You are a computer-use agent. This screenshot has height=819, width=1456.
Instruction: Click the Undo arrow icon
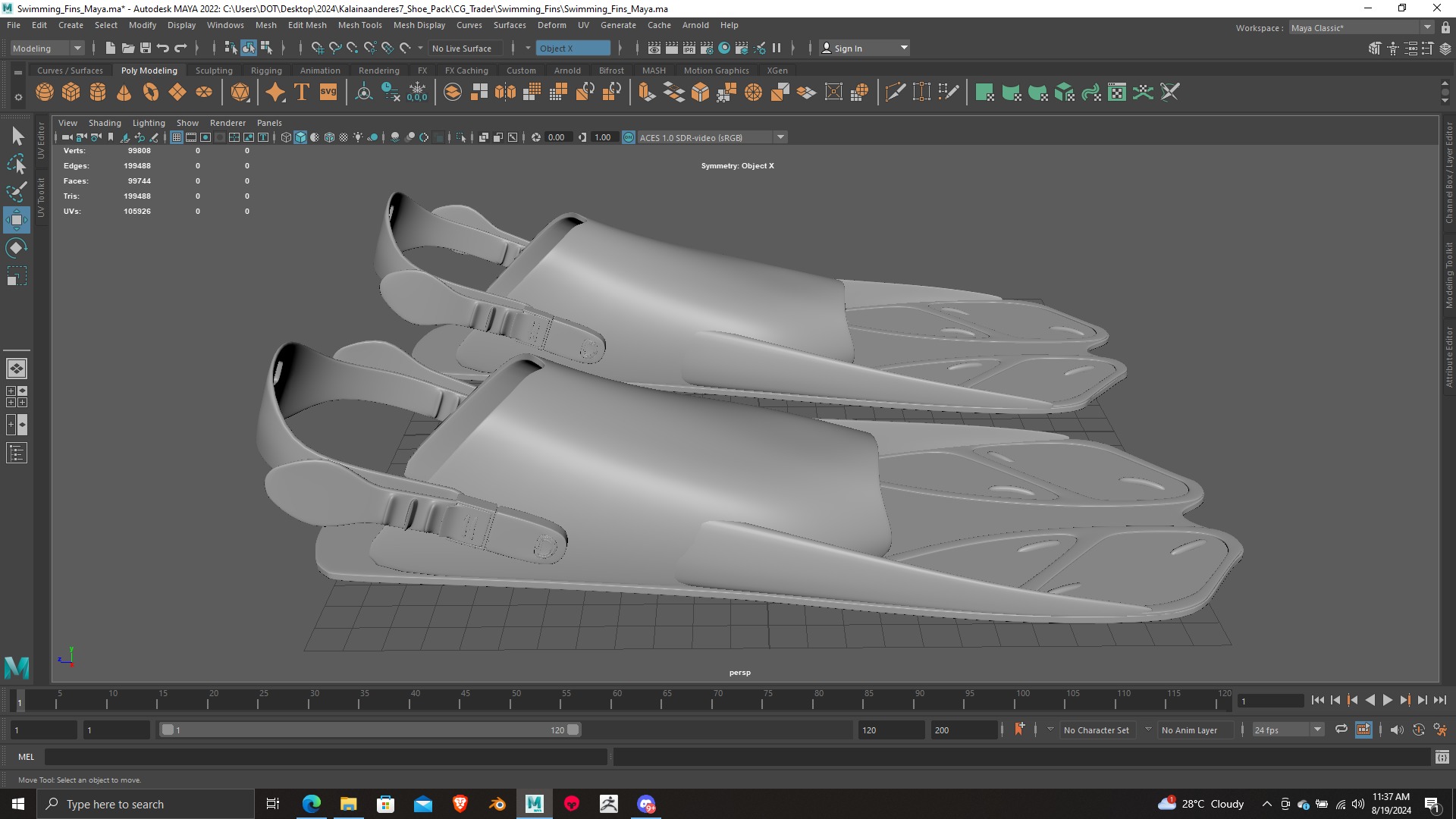tap(163, 48)
